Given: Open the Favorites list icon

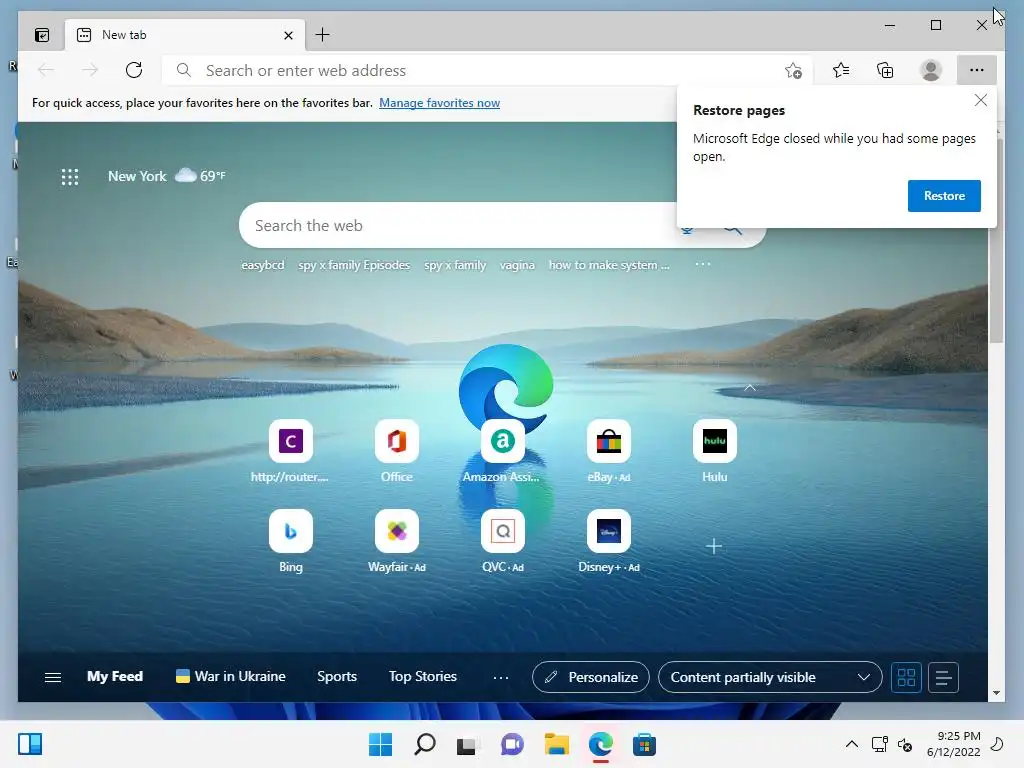Looking at the screenshot, I should pyautogui.click(x=841, y=70).
